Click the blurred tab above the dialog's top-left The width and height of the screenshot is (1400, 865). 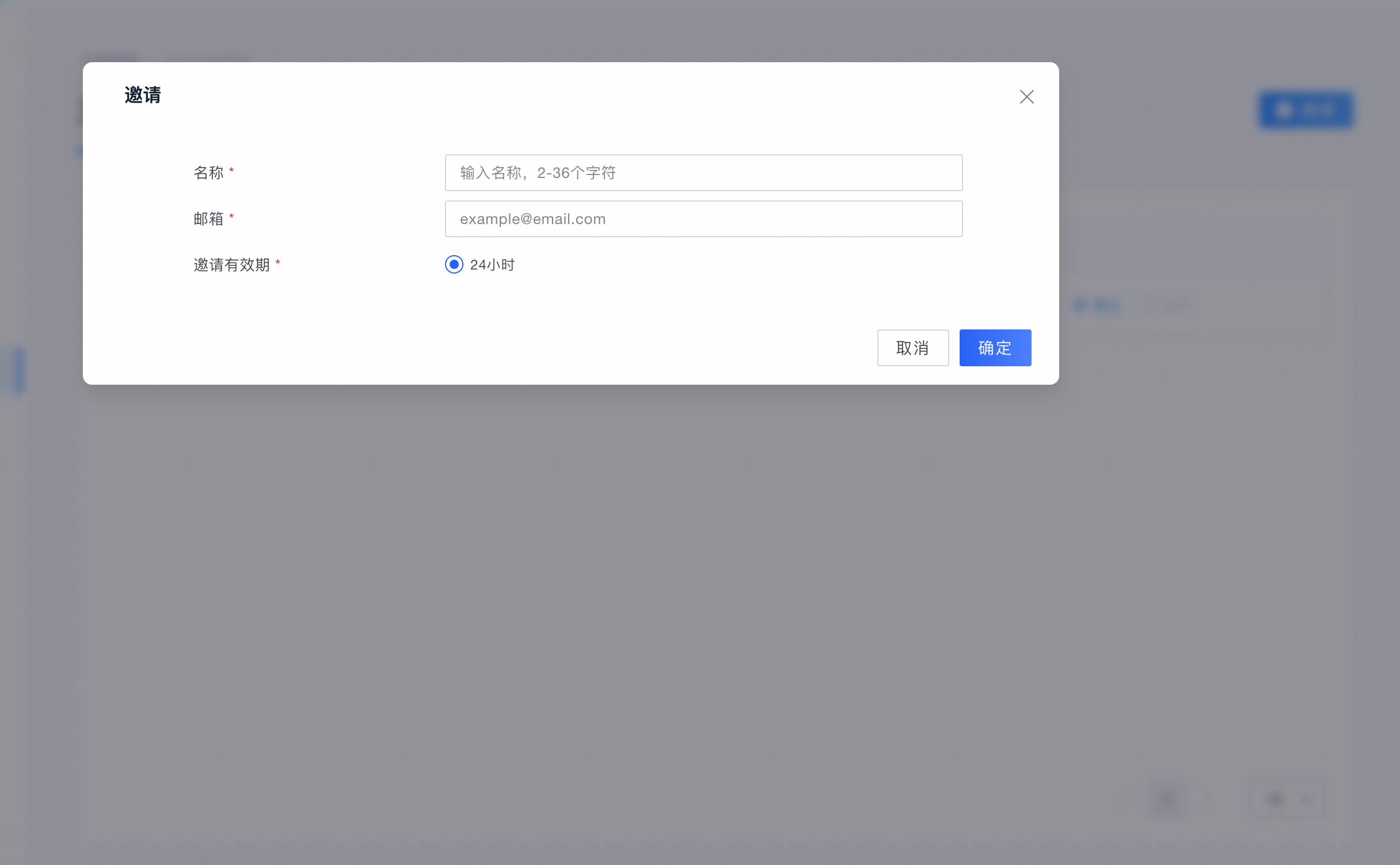pyautogui.click(x=114, y=58)
